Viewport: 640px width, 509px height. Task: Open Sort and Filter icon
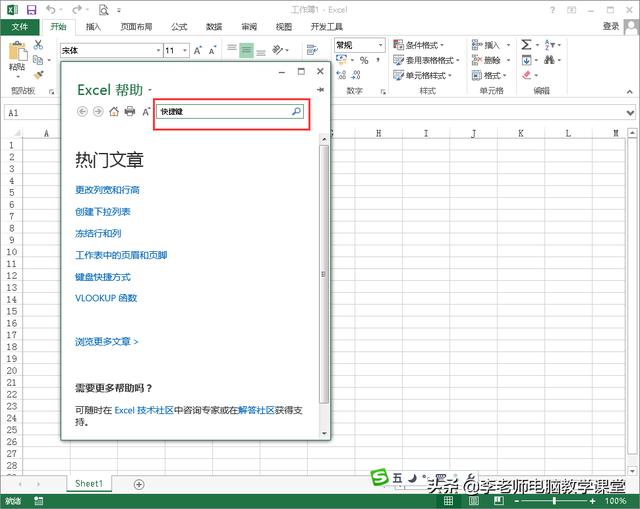tap(549, 44)
